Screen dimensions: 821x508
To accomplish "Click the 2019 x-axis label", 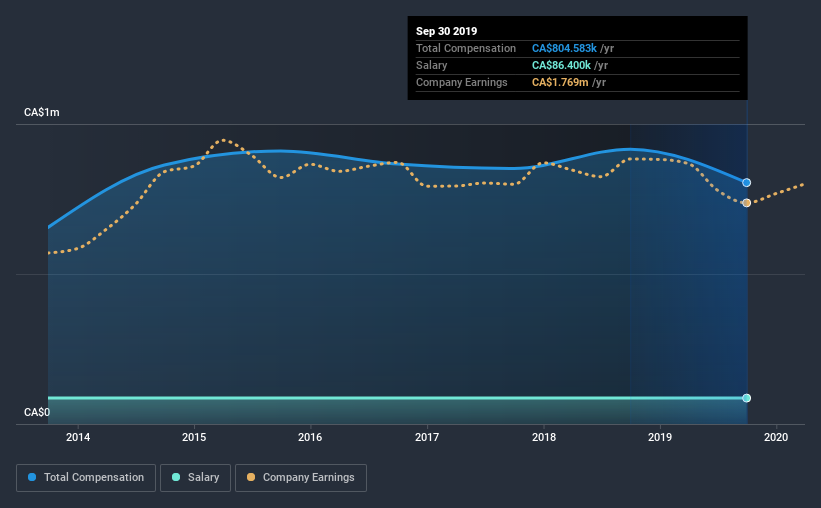I will coord(660,437).
